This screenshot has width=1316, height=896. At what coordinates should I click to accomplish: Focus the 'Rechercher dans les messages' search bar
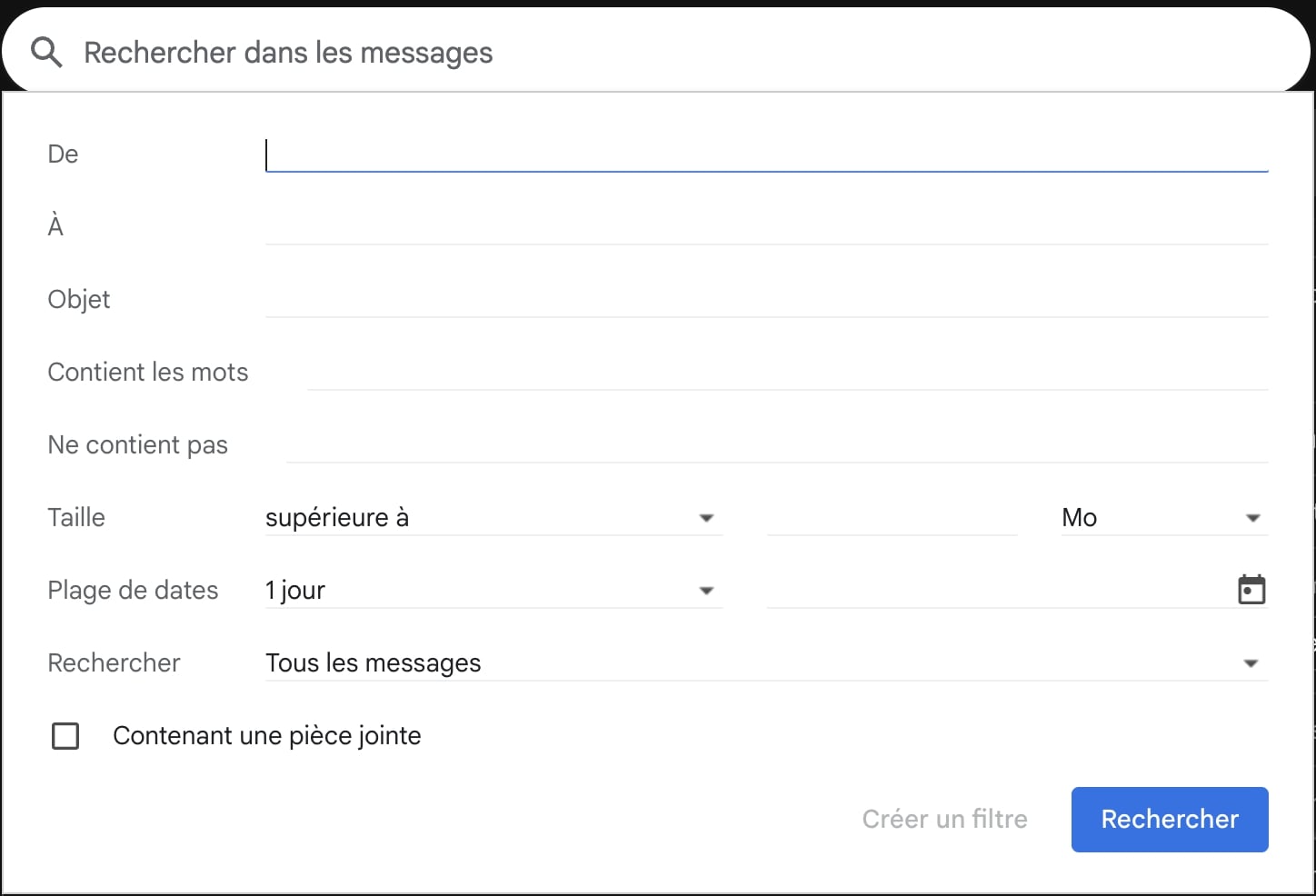tap(636, 53)
